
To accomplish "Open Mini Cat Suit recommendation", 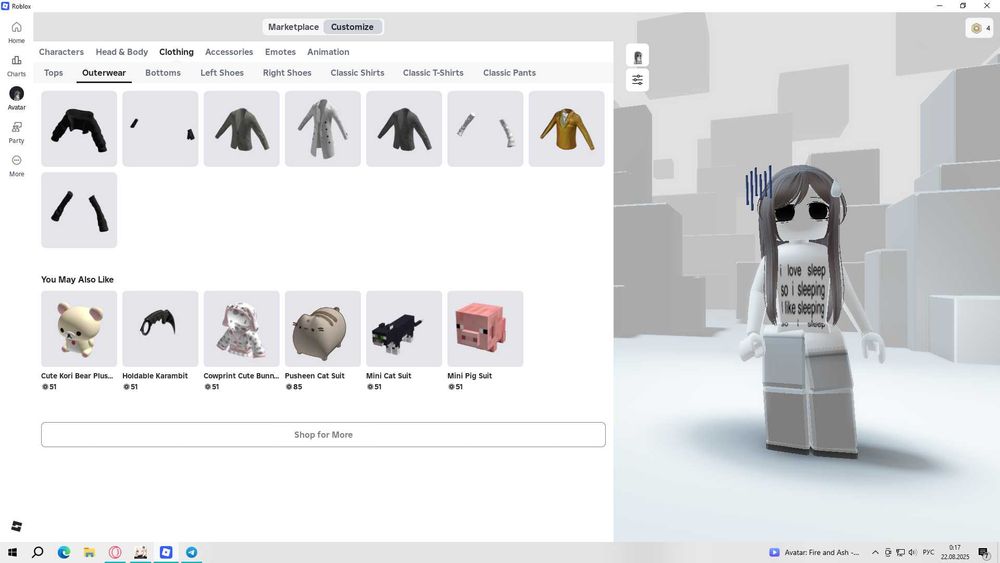I will click(x=404, y=329).
